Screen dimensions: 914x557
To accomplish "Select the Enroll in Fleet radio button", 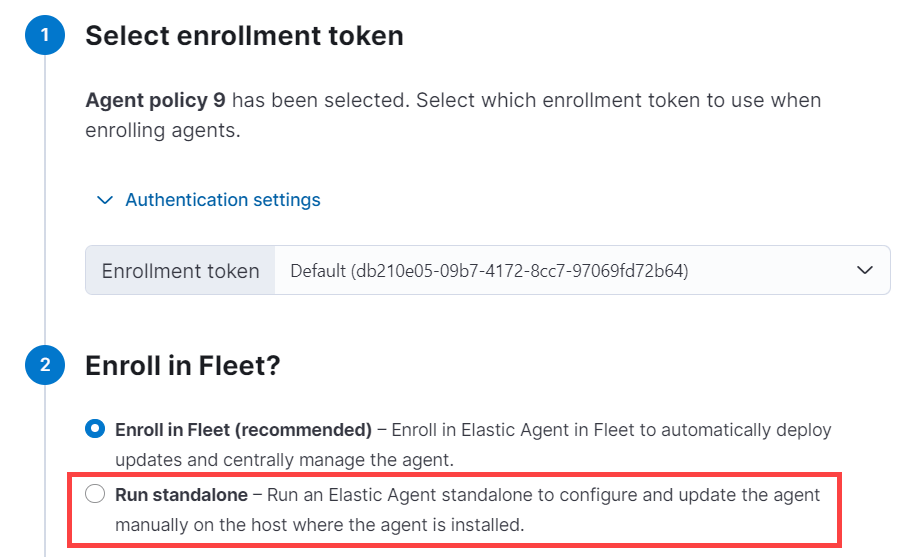I will 95,430.
